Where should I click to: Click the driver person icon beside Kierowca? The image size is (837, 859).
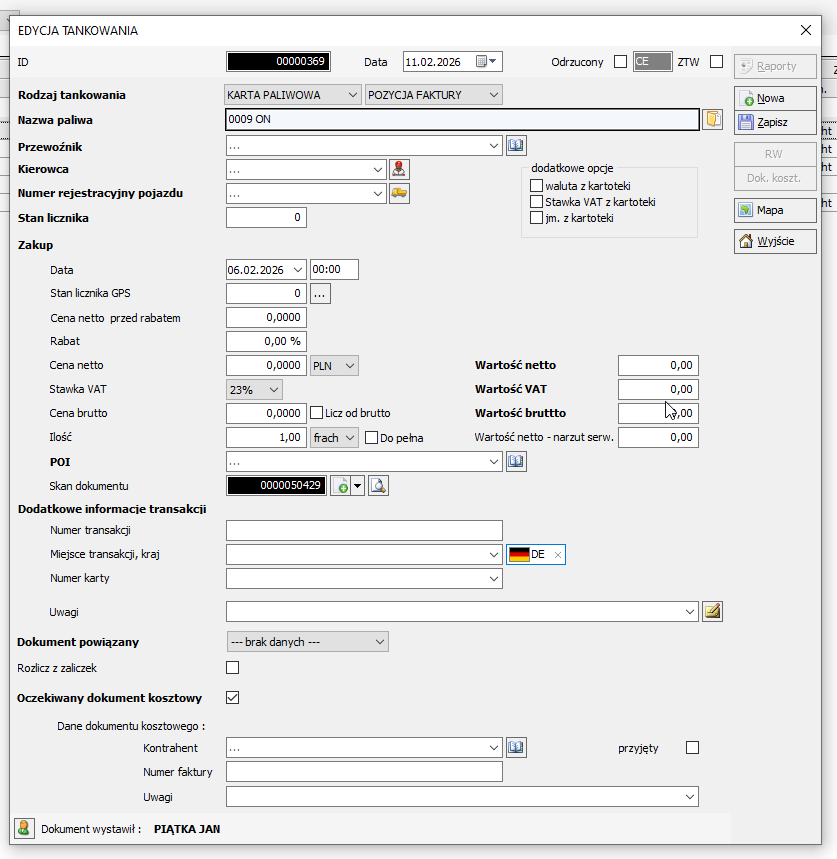coord(400,169)
